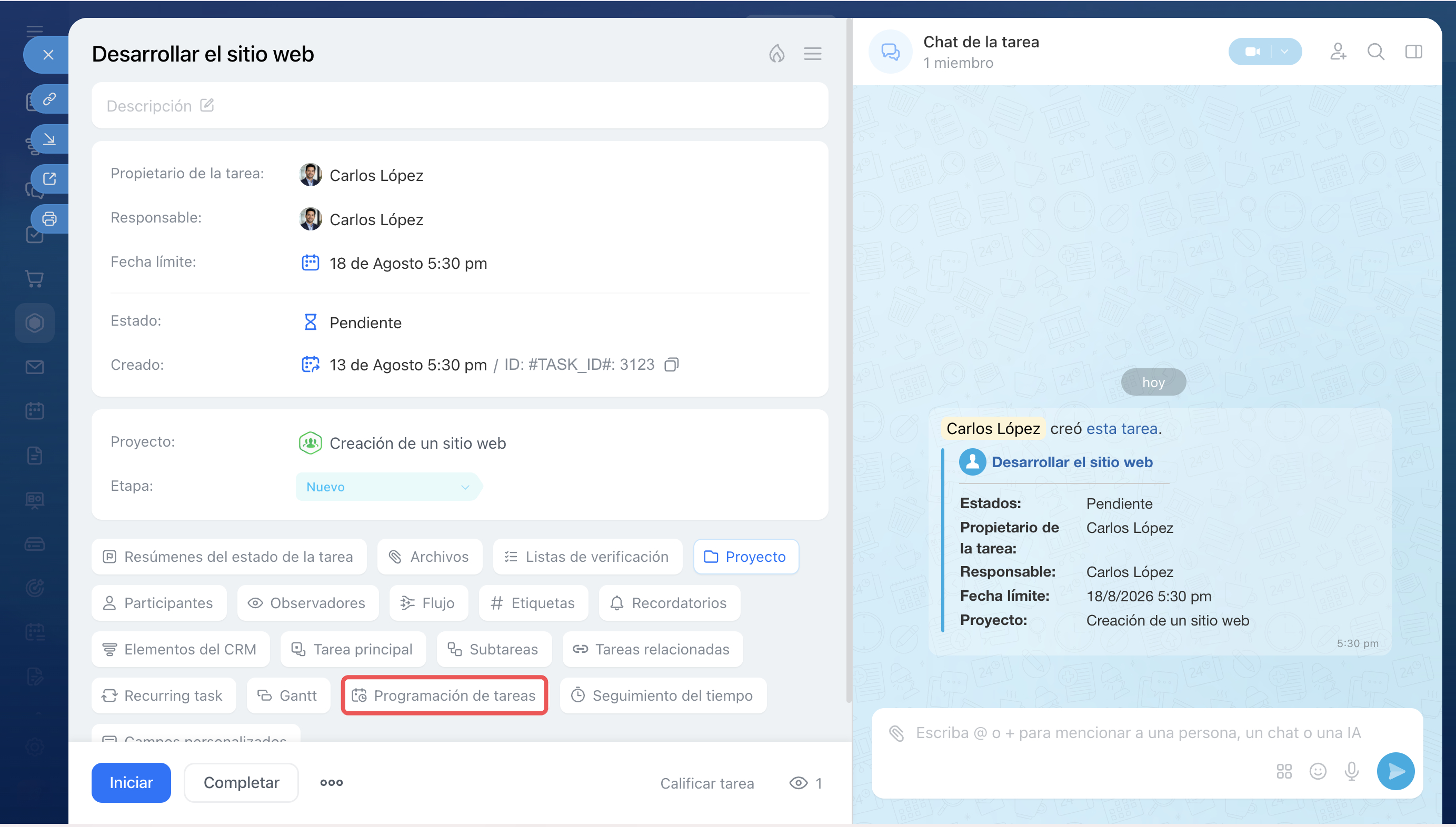Open the deadline calendar icon
Screen dimensions: 1456x827
tap(310, 263)
